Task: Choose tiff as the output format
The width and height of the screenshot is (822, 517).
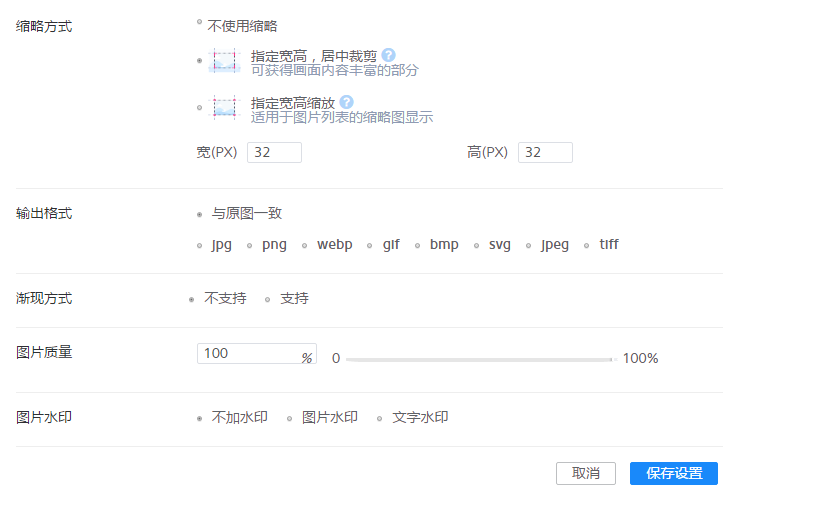Action: (588, 245)
